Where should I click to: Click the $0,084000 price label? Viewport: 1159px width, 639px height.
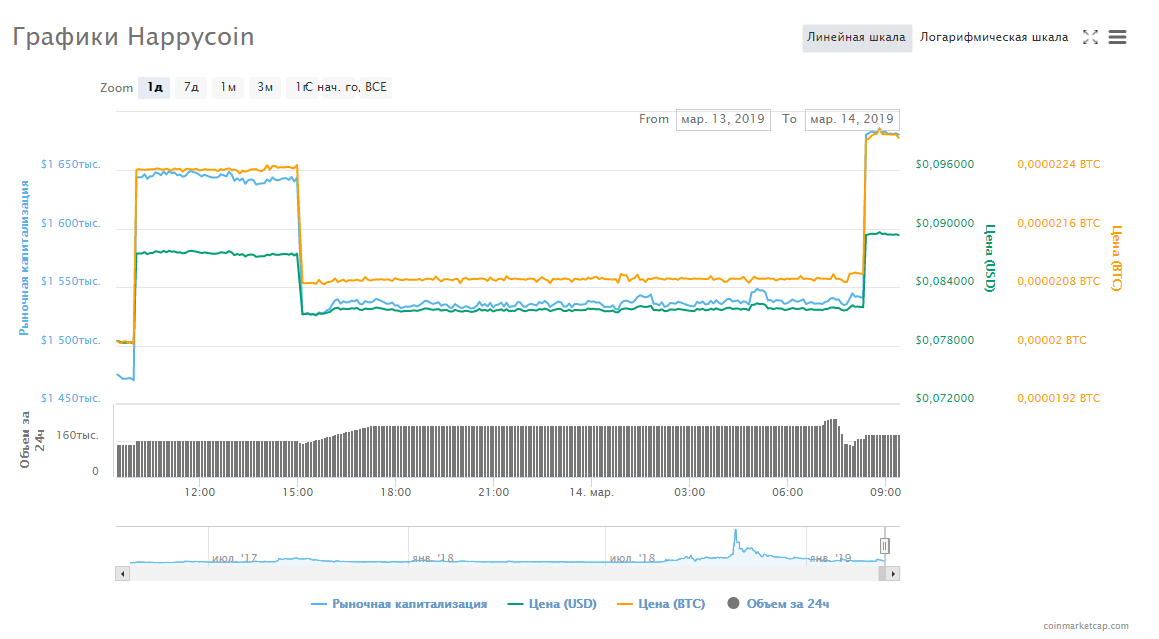[x=945, y=282]
